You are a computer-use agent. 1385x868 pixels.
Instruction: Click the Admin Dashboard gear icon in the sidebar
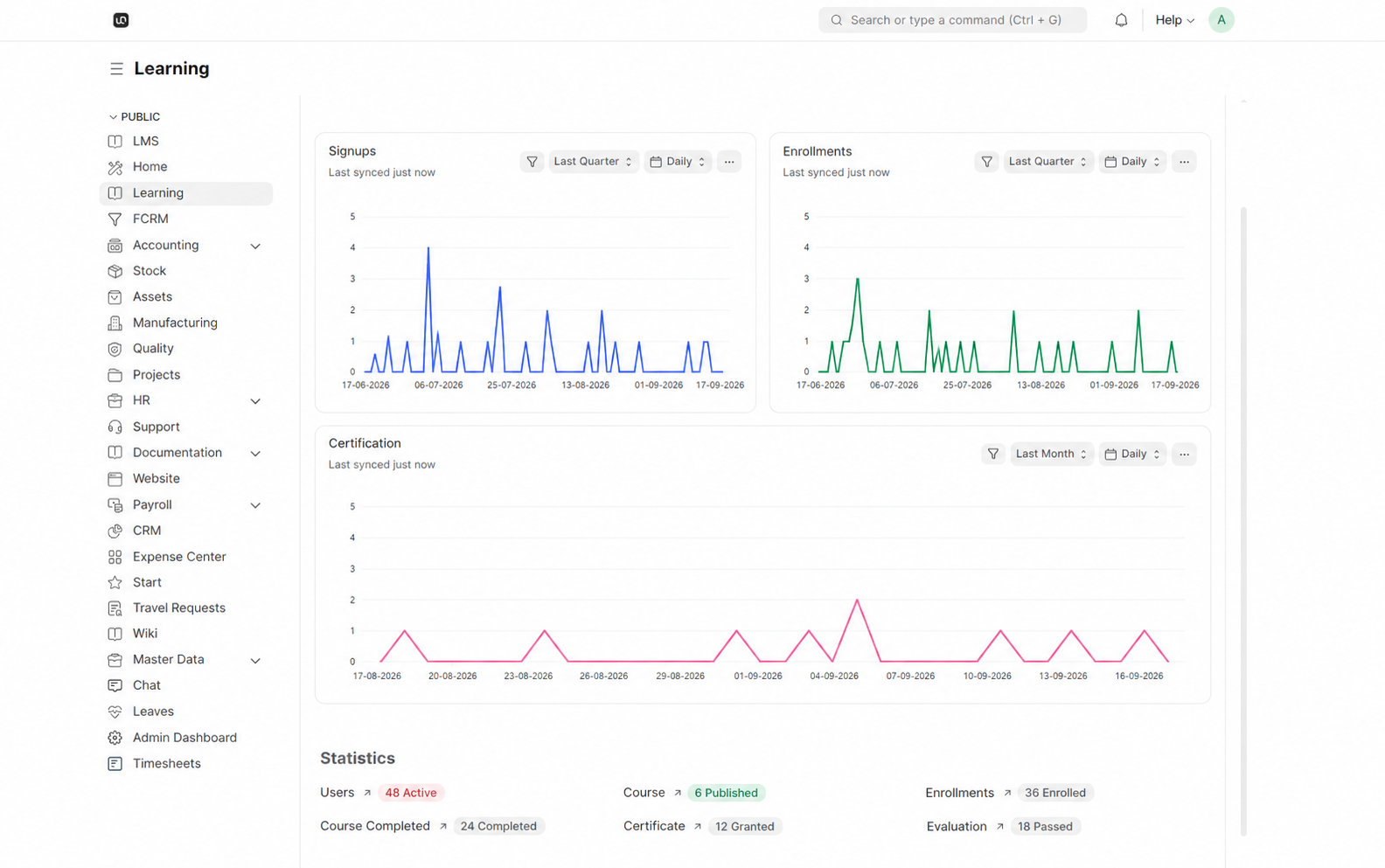(115, 738)
